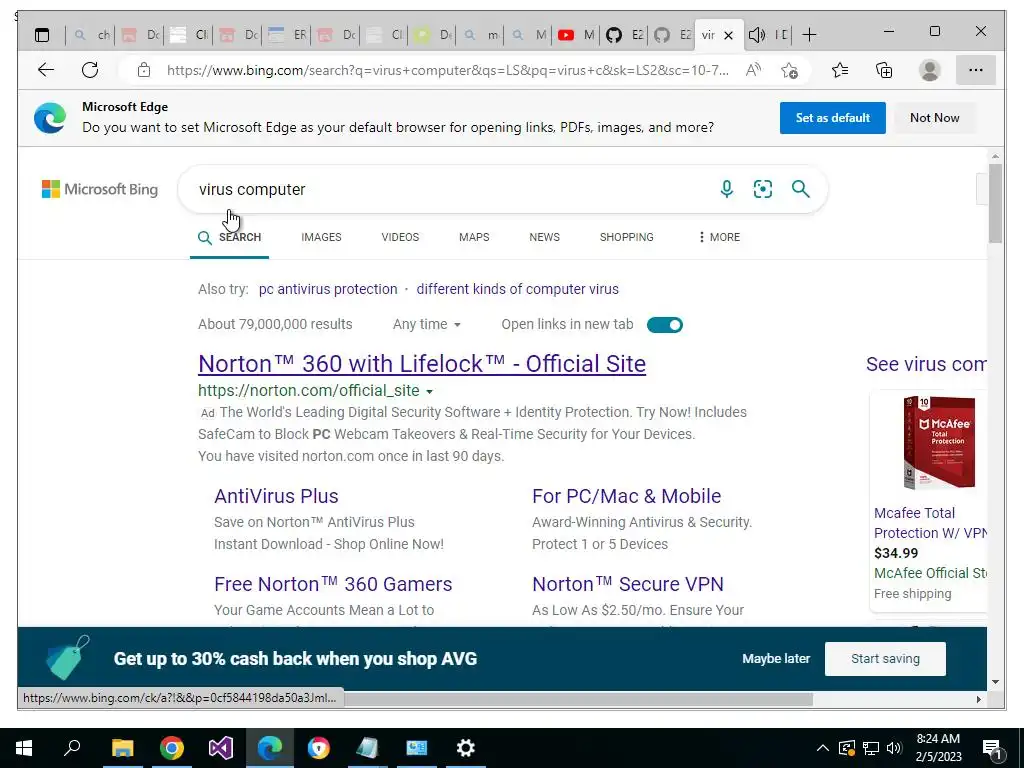Click the horizontal scrollbar thumb
This screenshot has height=768, width=1024.
point(578,699)
